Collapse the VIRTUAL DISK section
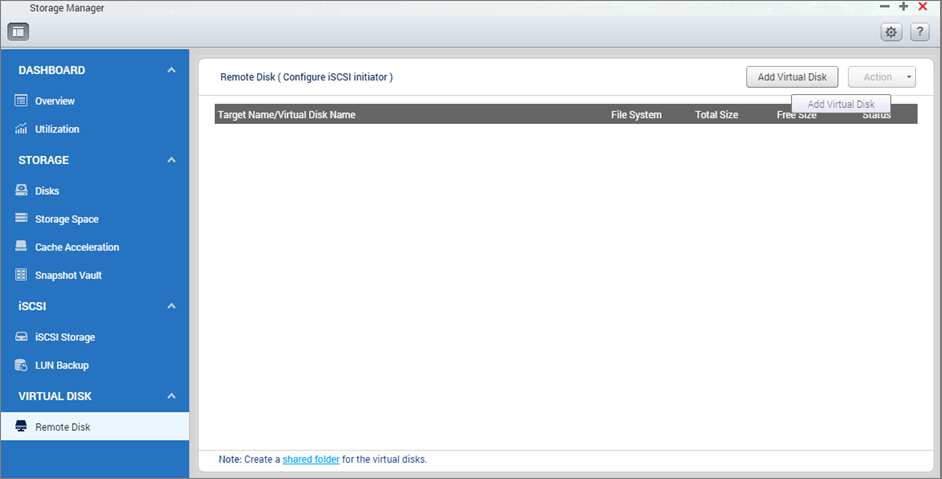Image resolution: width=942 pixels, height=479 pixels. click(171, 396)
